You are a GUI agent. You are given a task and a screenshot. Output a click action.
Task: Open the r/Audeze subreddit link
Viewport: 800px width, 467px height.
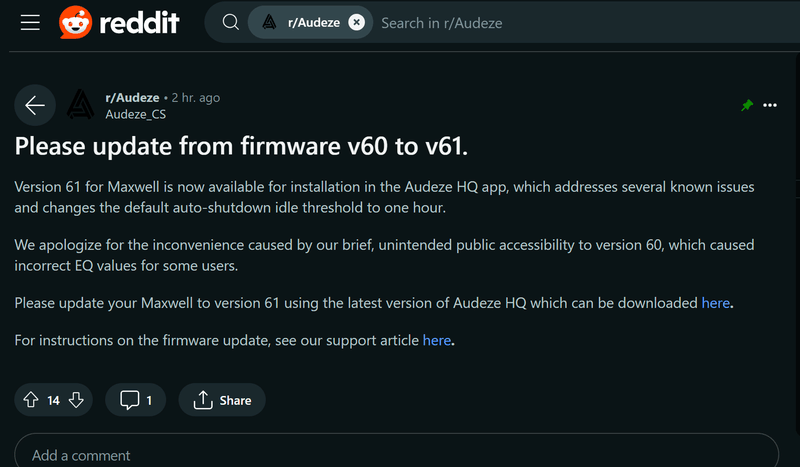pos(132,98)
